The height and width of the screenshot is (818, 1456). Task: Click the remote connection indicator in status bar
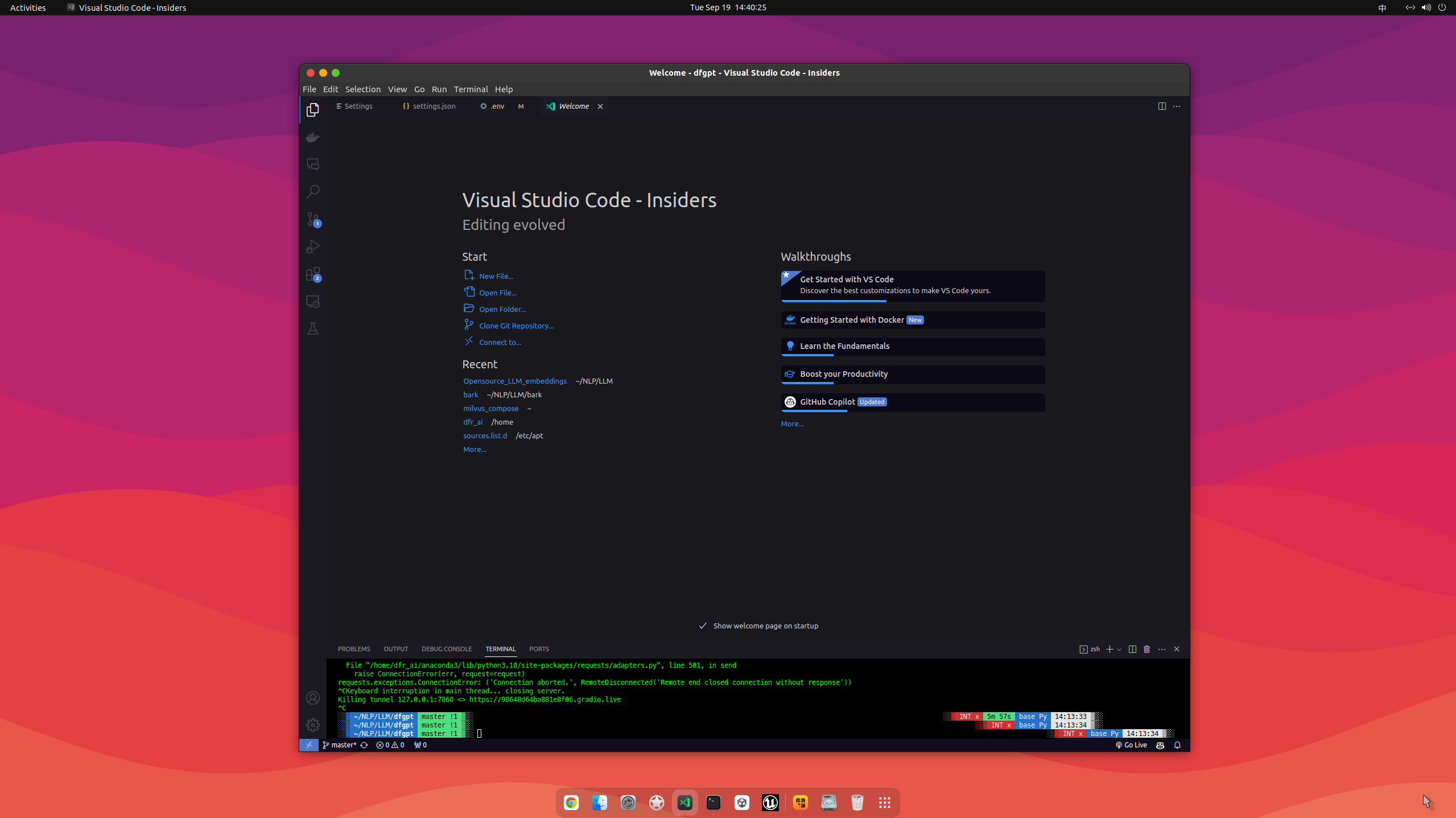[309, 745]
